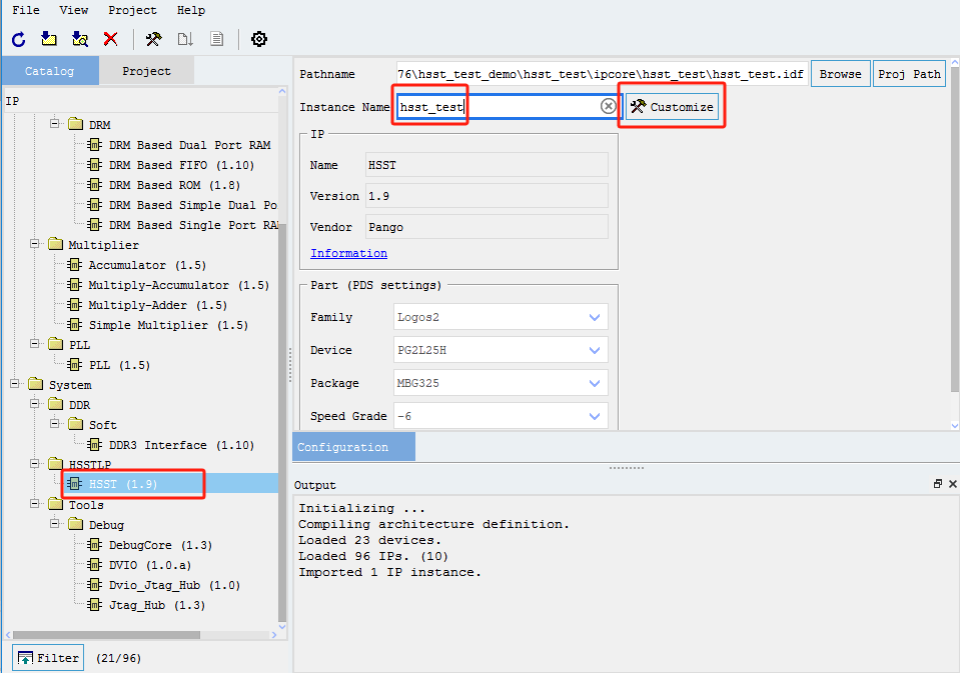Select the DVIO (1.0.a) IP
960x673 pixels.
tap(150, 565)
